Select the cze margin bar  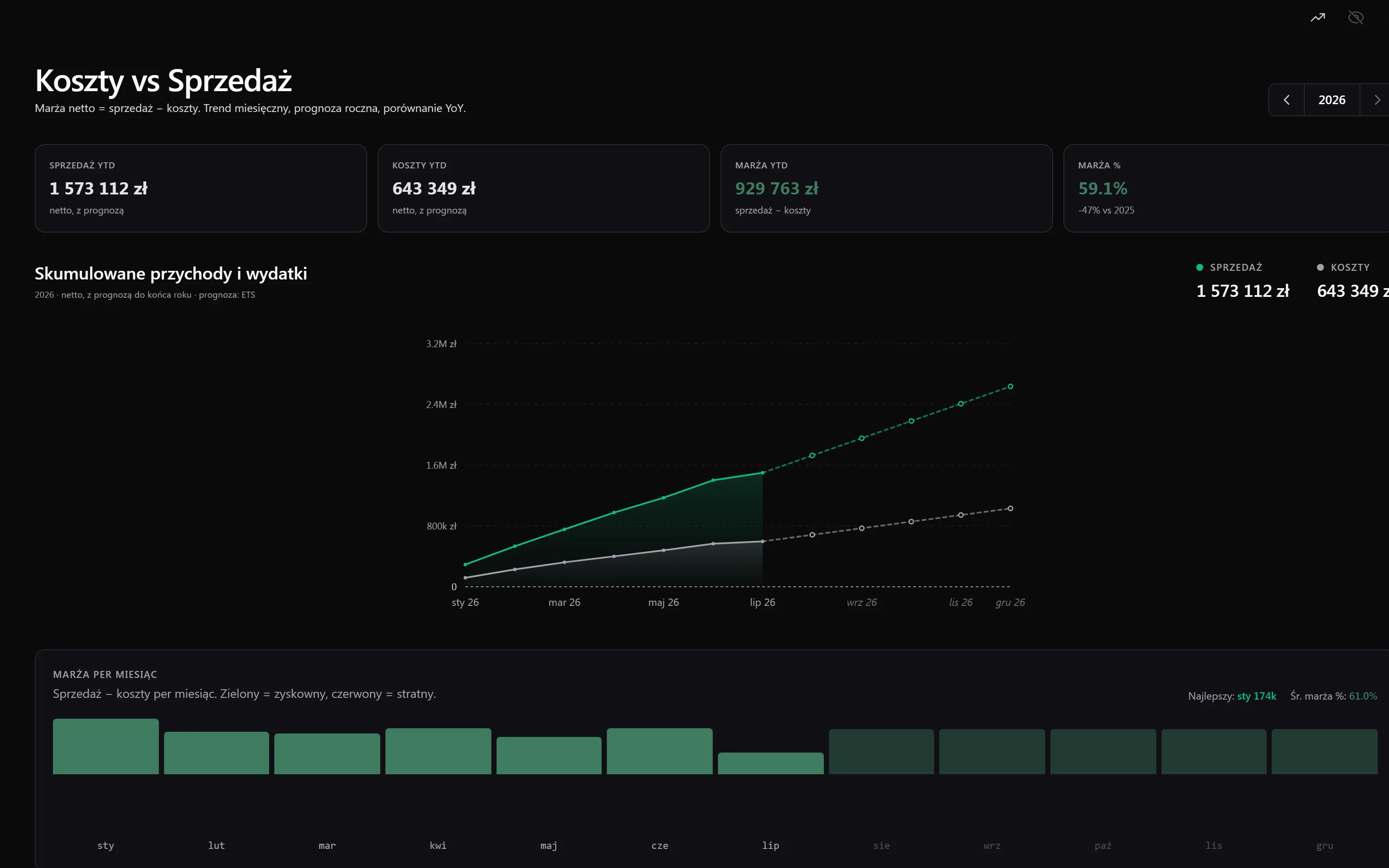pyautogui.click(x=659, y=751)
